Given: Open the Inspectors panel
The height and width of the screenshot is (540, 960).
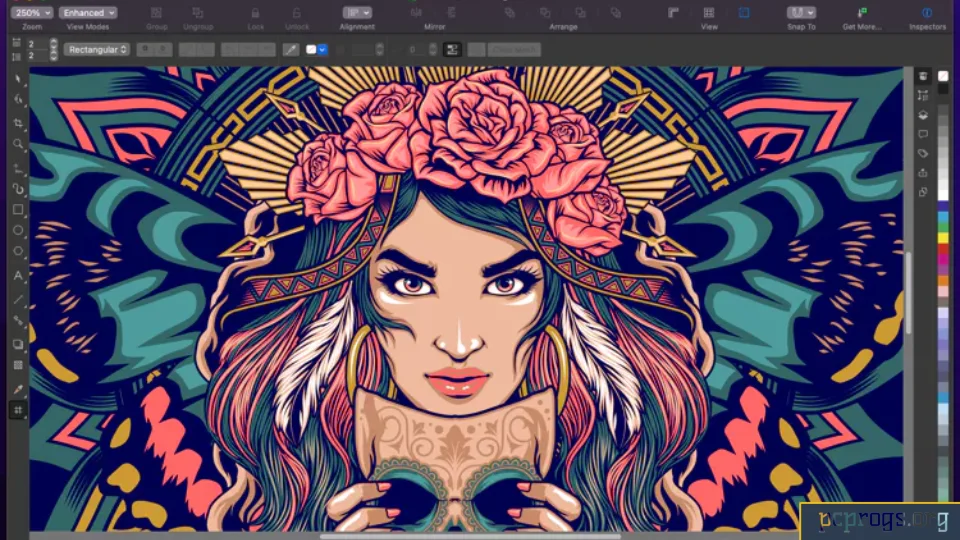Looking at the screenshot, I should point(927,12).
